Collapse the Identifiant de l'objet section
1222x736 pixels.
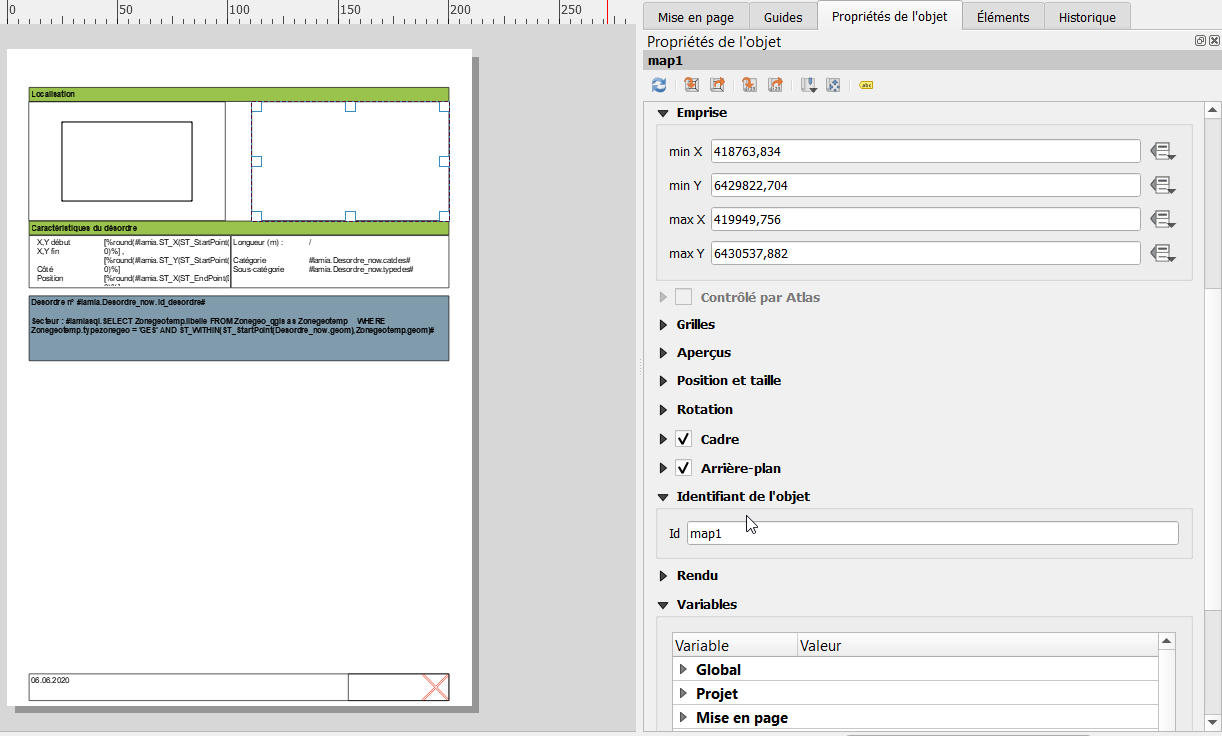point(663,496)
